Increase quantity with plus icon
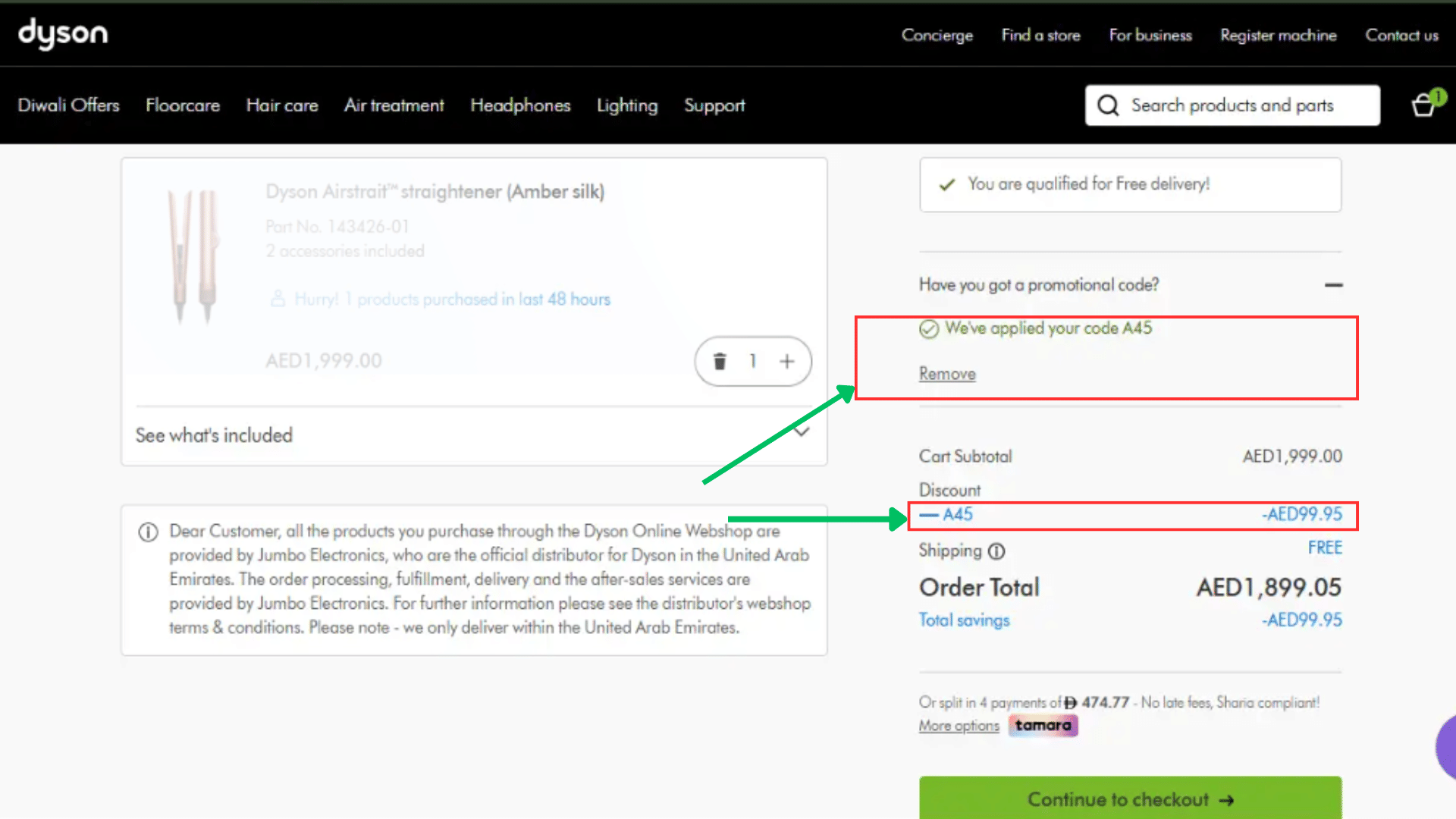Viewport: 1456px width, 819px height. pyautogui.click(x=787, y=362)
